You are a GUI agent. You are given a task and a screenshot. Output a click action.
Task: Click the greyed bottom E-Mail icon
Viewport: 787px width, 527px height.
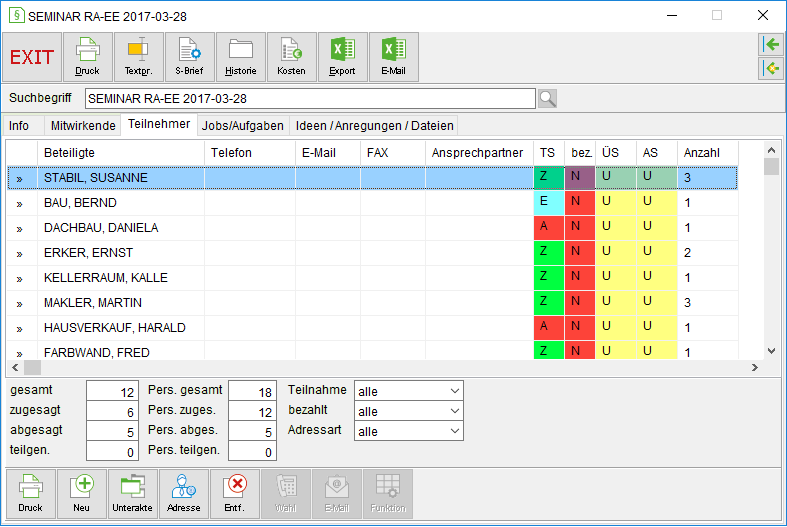pyautogui.click(x=337, y=494)
